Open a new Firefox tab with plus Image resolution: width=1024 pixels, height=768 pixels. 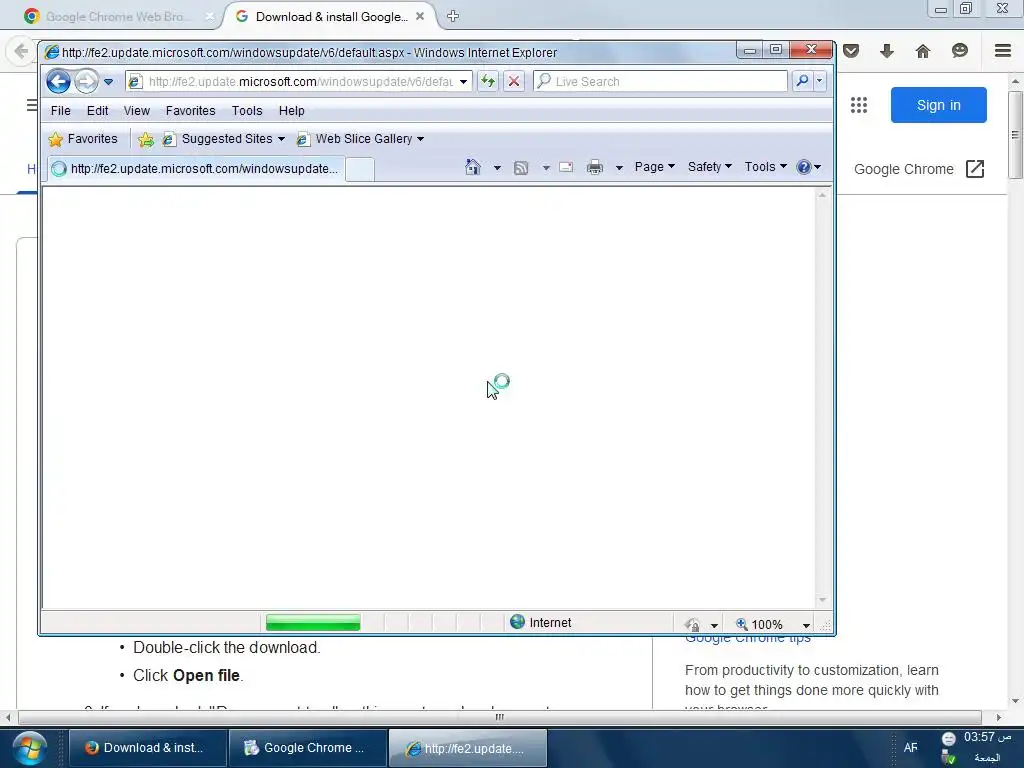453,16
